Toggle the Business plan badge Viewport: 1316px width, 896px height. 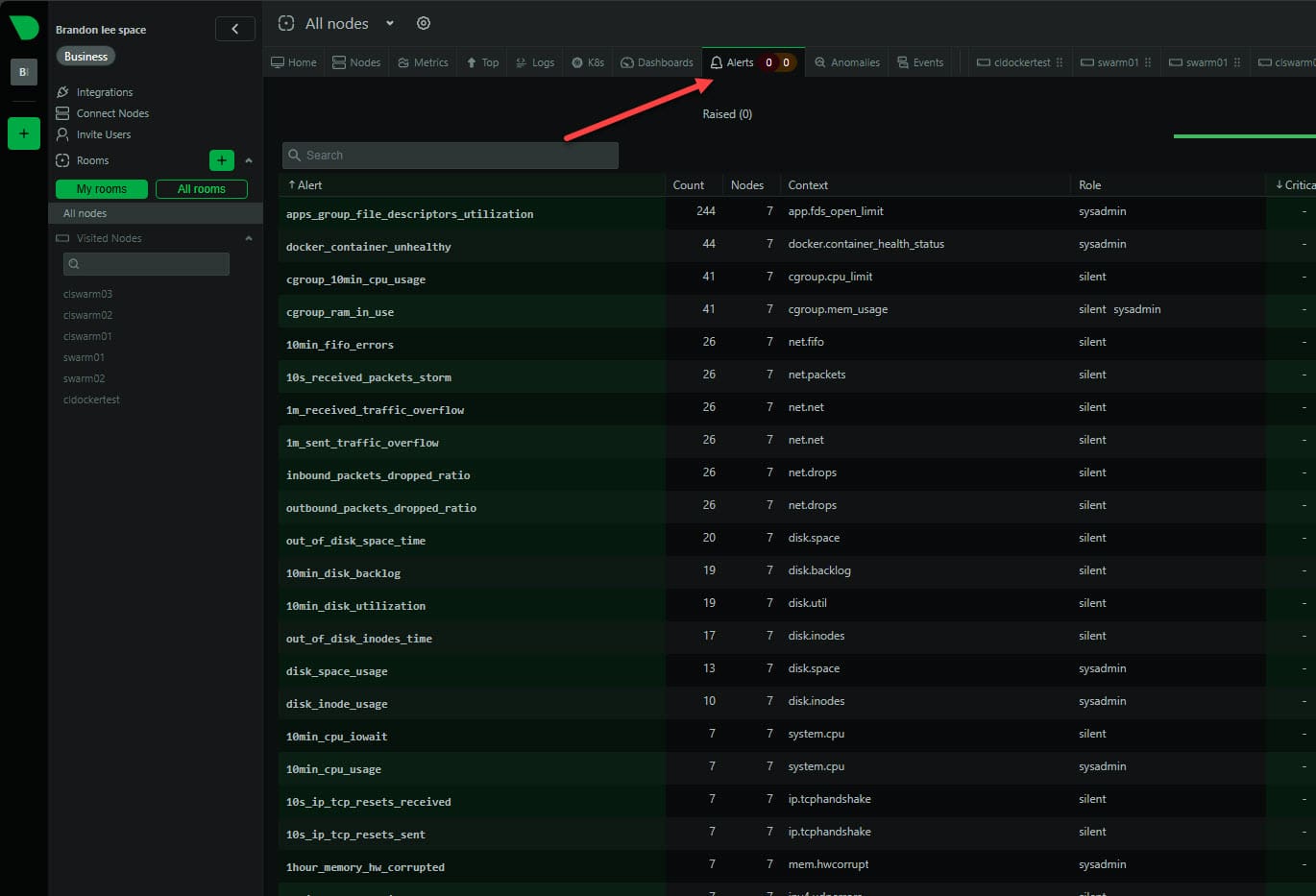tap(85, 56)
